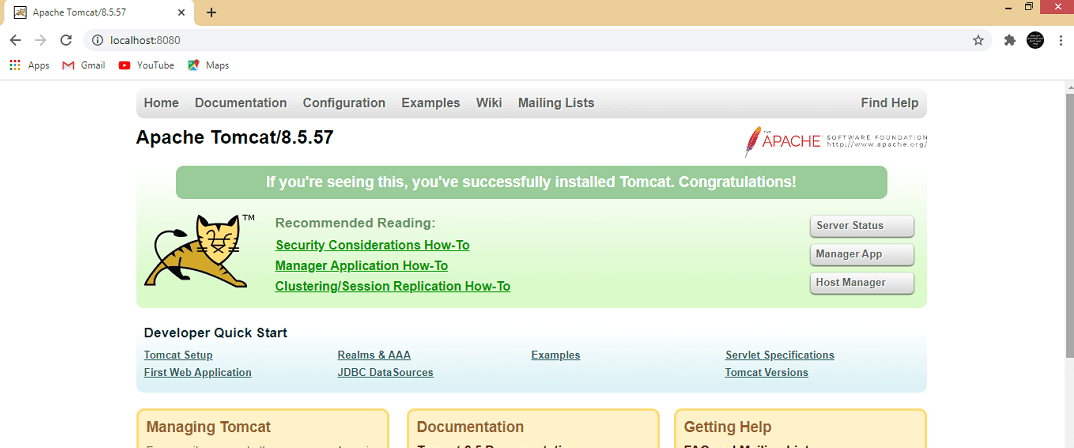
Task: Click the green Congratulations banner text
Action: (531, 182)
